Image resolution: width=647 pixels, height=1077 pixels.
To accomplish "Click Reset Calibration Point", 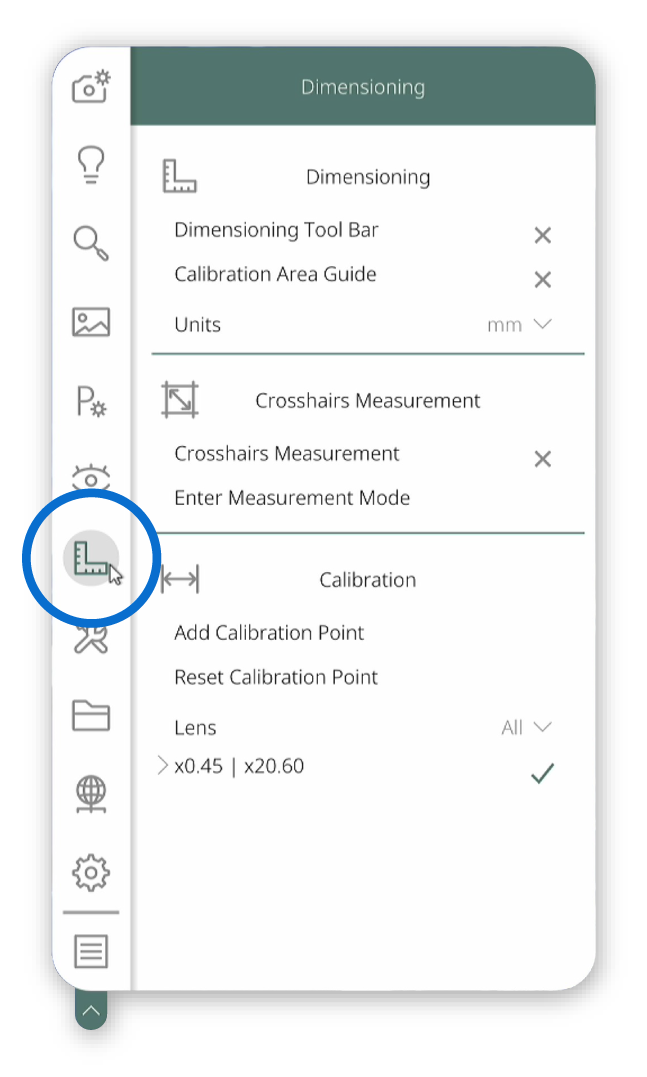I will click(x=275, y=677).
